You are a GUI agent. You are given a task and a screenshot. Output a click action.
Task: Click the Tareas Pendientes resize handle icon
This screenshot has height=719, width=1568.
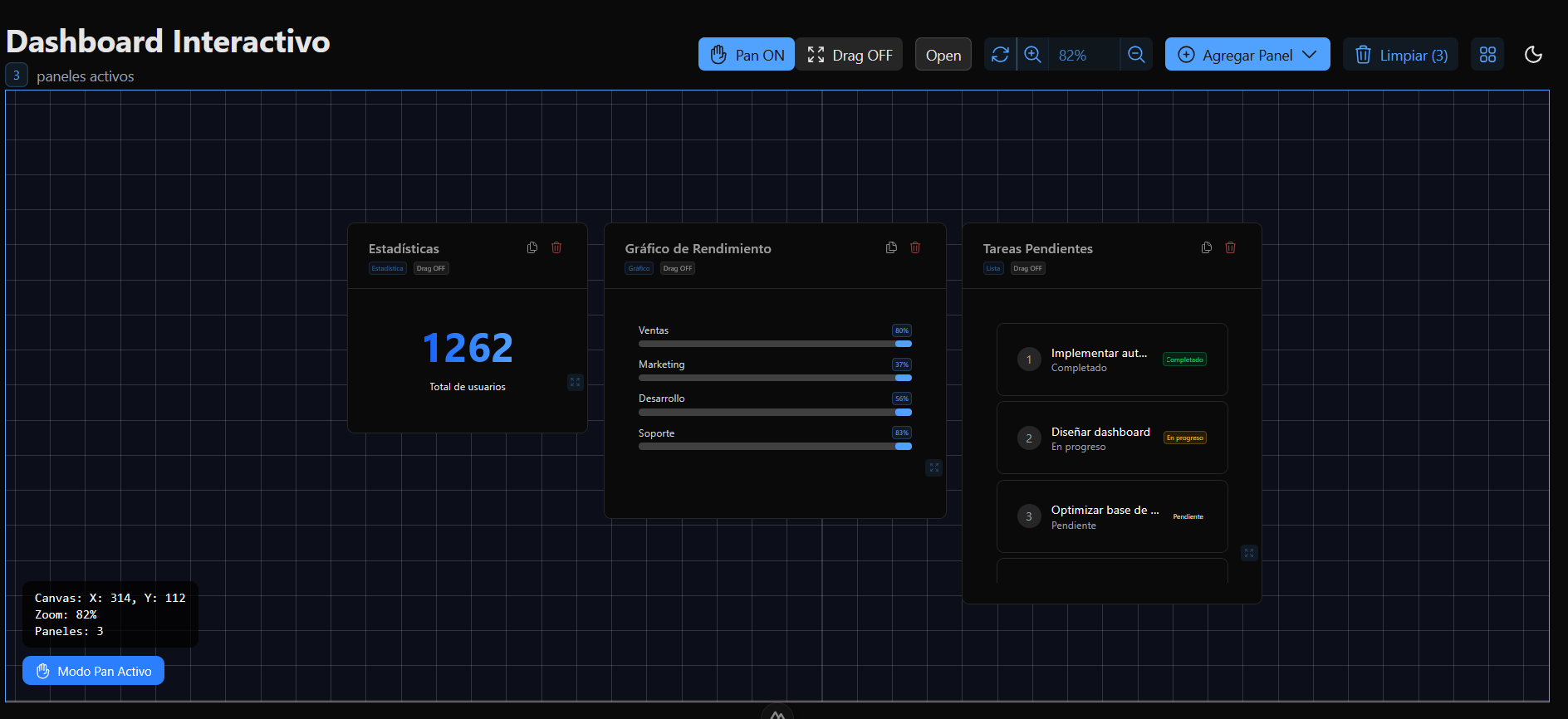pyautogui.click(x=1249, y=553)
